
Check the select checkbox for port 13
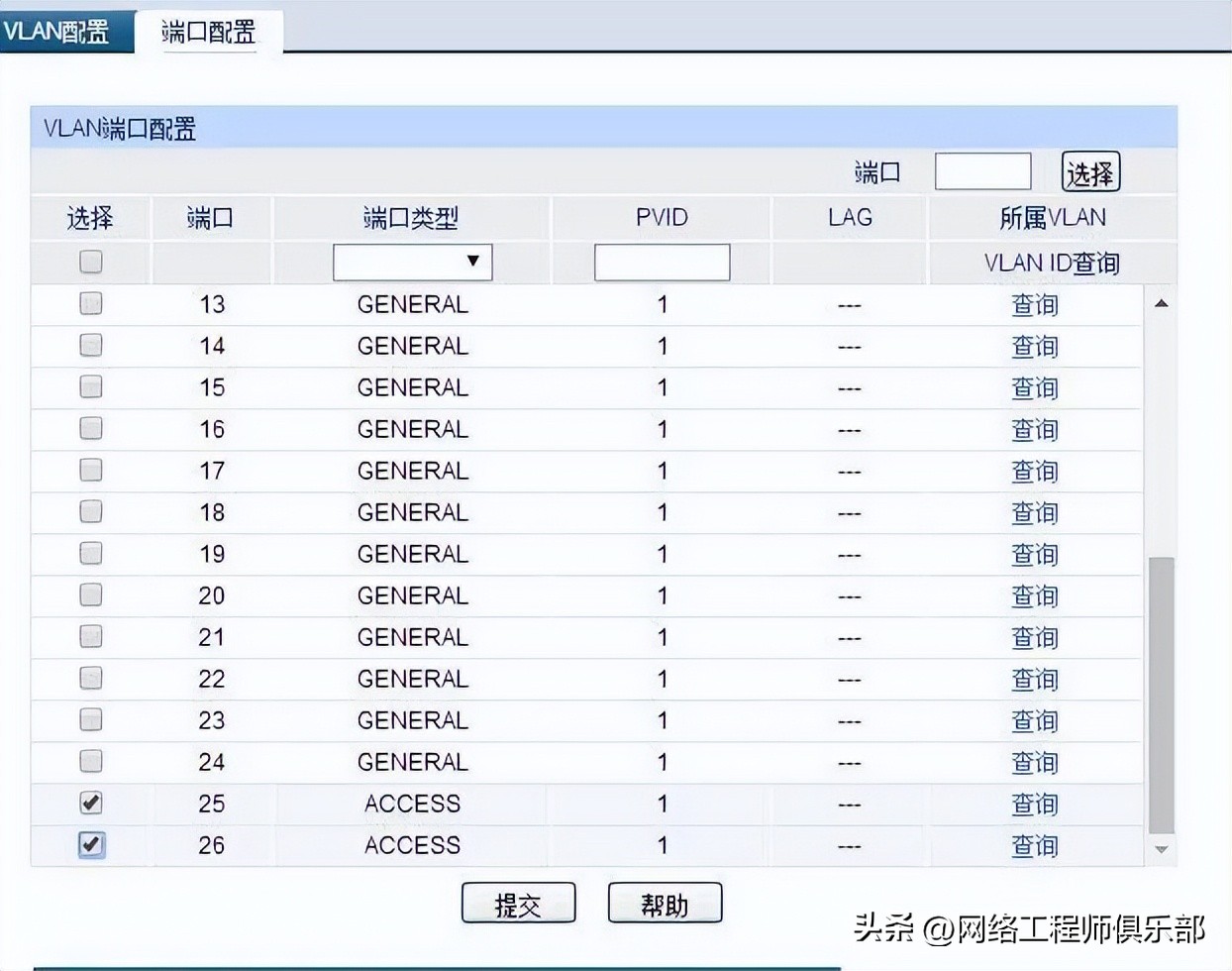point(90,304)
